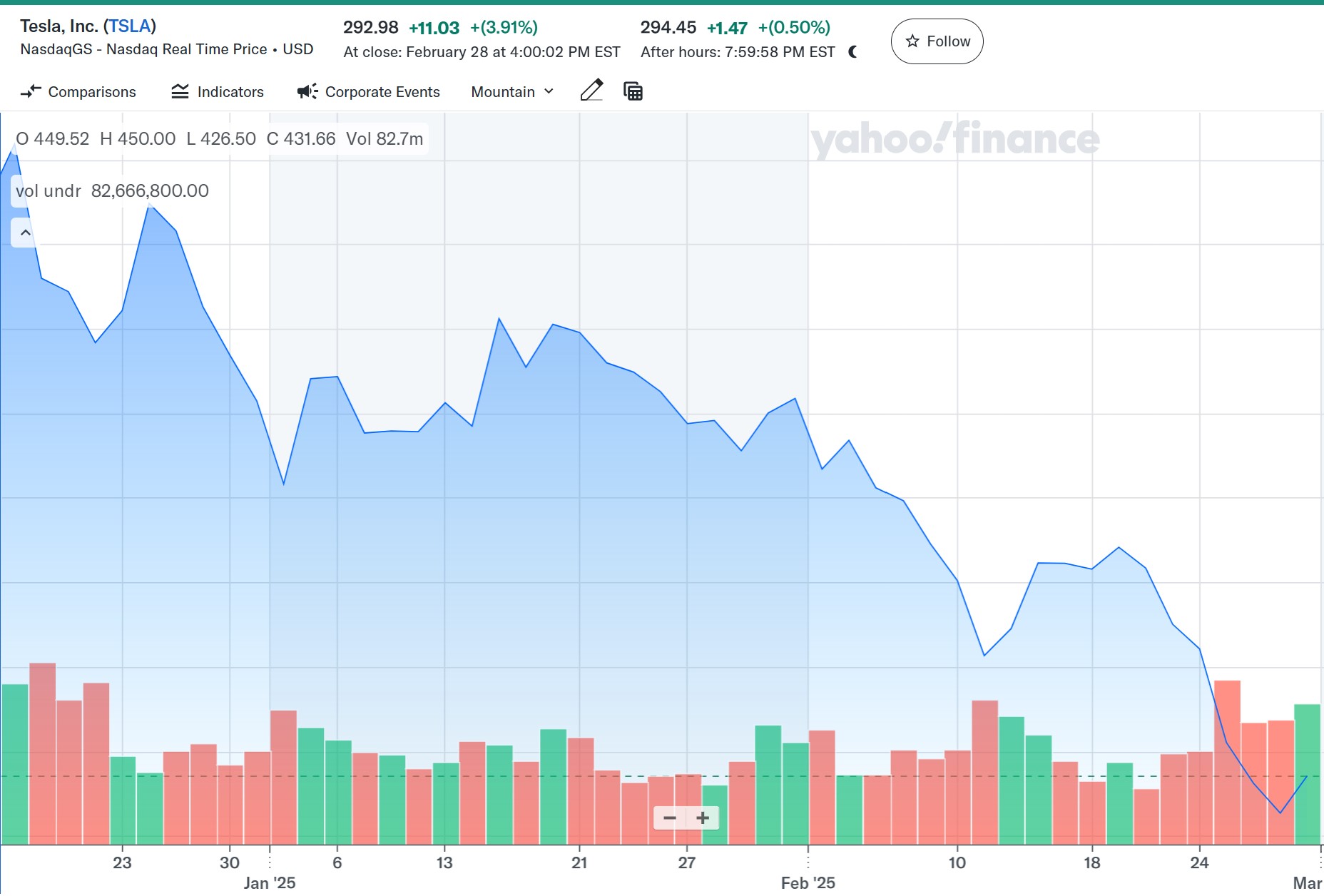Activate the pencil drawing tool

[591, 91]
